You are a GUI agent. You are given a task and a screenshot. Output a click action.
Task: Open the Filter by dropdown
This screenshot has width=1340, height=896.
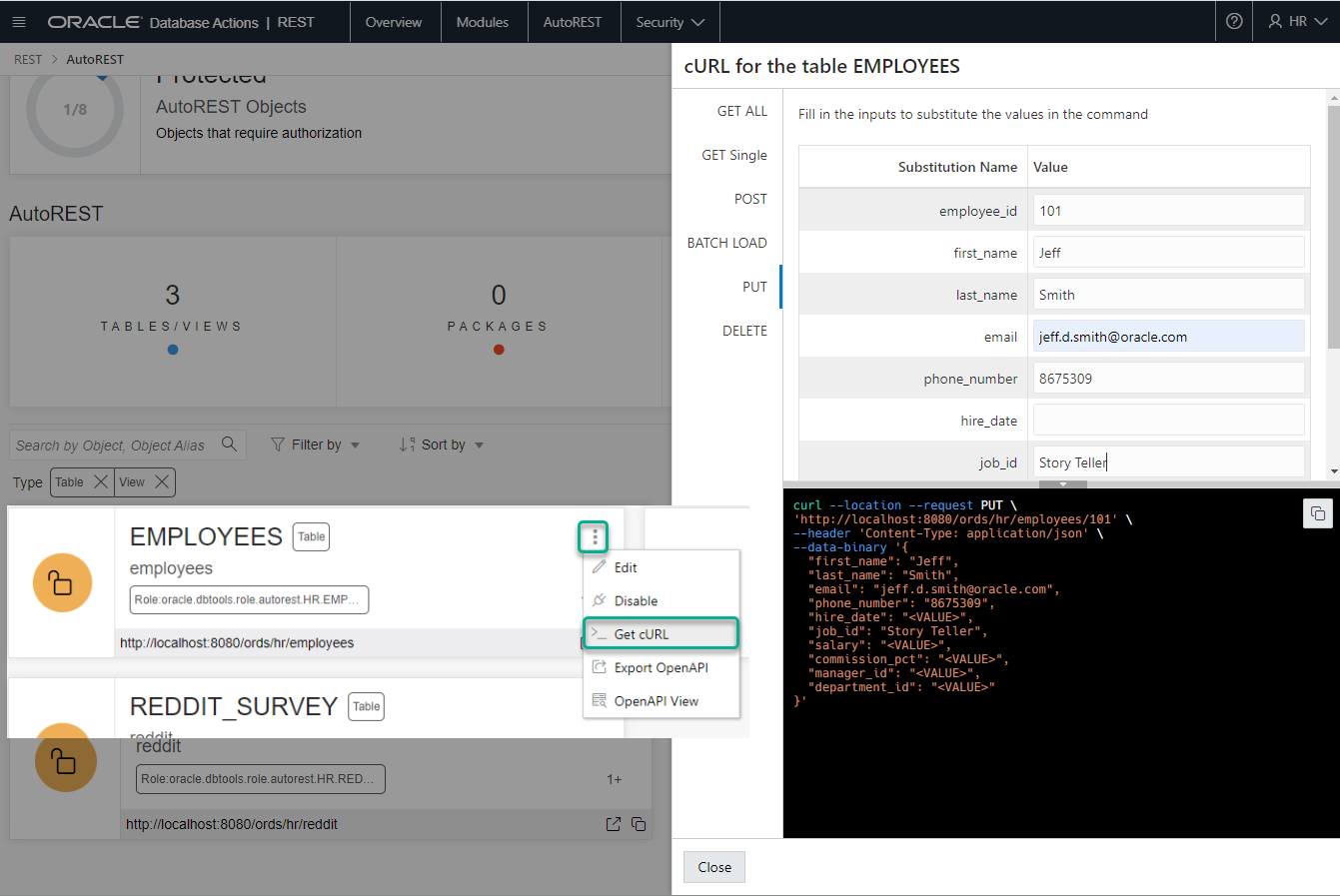316,445
